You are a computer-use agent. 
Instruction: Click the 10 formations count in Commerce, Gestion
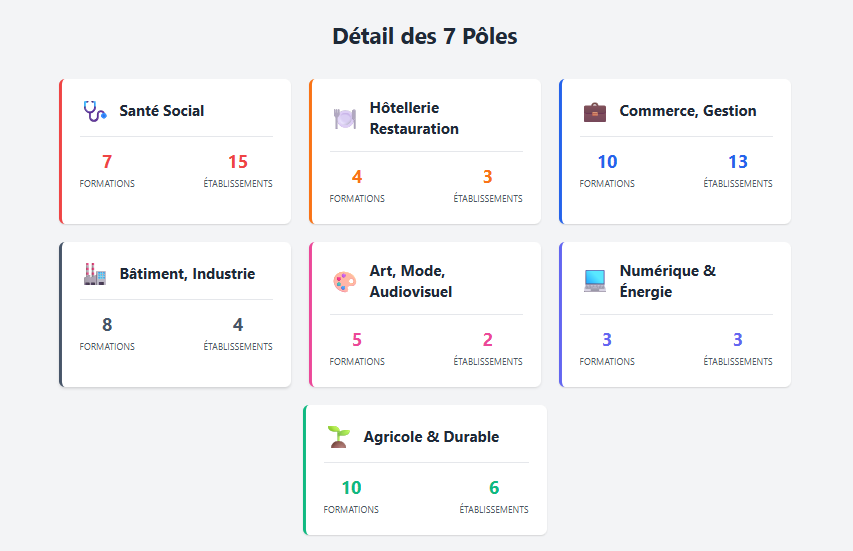(607, 162)
